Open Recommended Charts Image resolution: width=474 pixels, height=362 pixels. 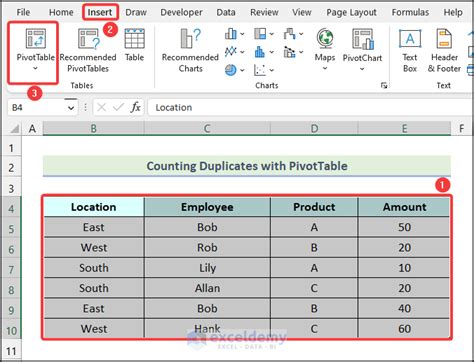tap(190, 50)
